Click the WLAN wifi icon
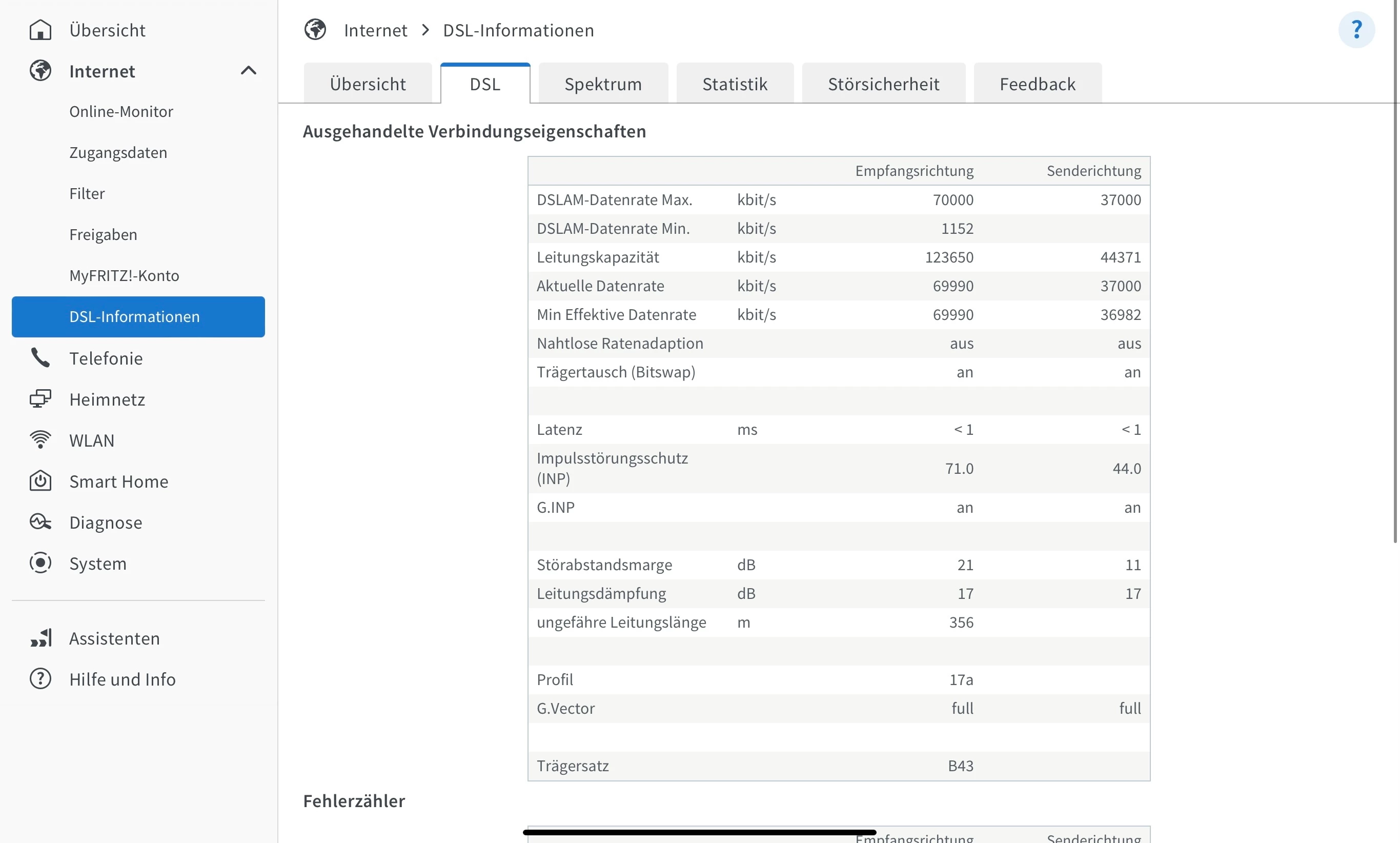 40,440
